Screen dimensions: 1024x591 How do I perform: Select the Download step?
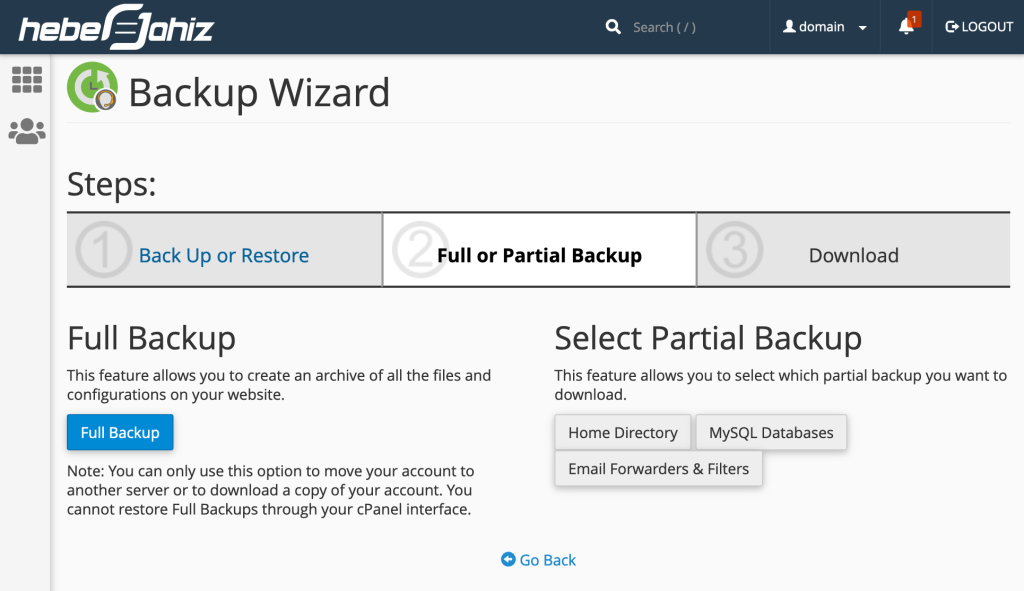pos(853,256)
